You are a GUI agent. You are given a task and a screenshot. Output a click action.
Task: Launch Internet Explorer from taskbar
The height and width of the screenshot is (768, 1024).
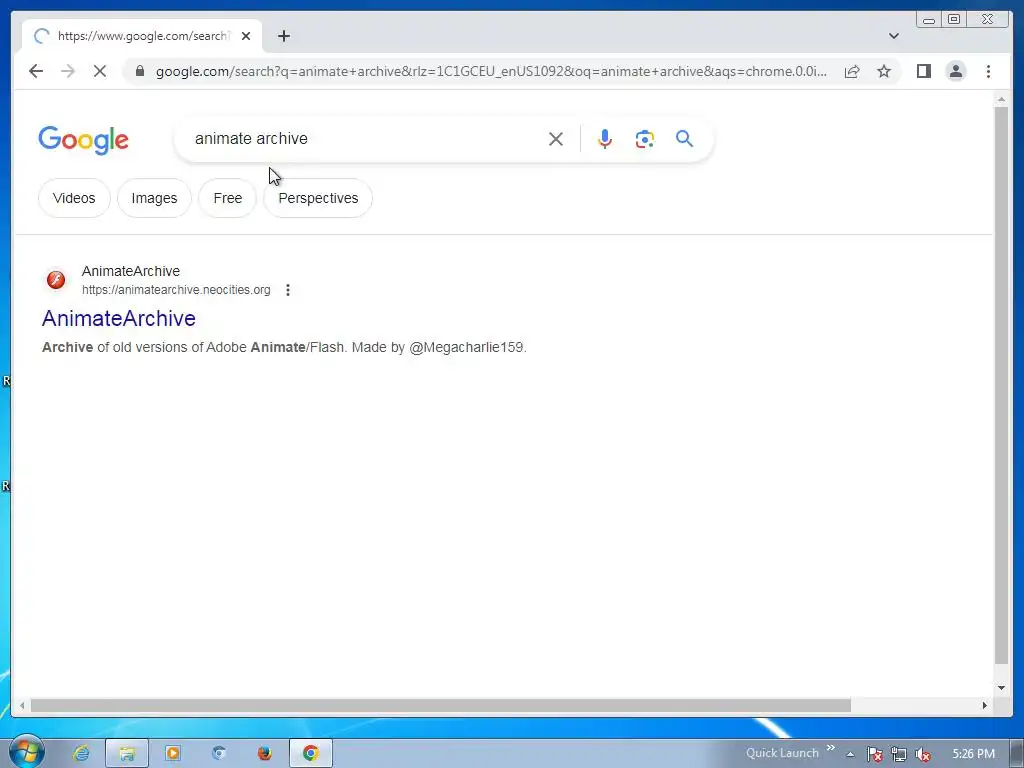[81, 754]
